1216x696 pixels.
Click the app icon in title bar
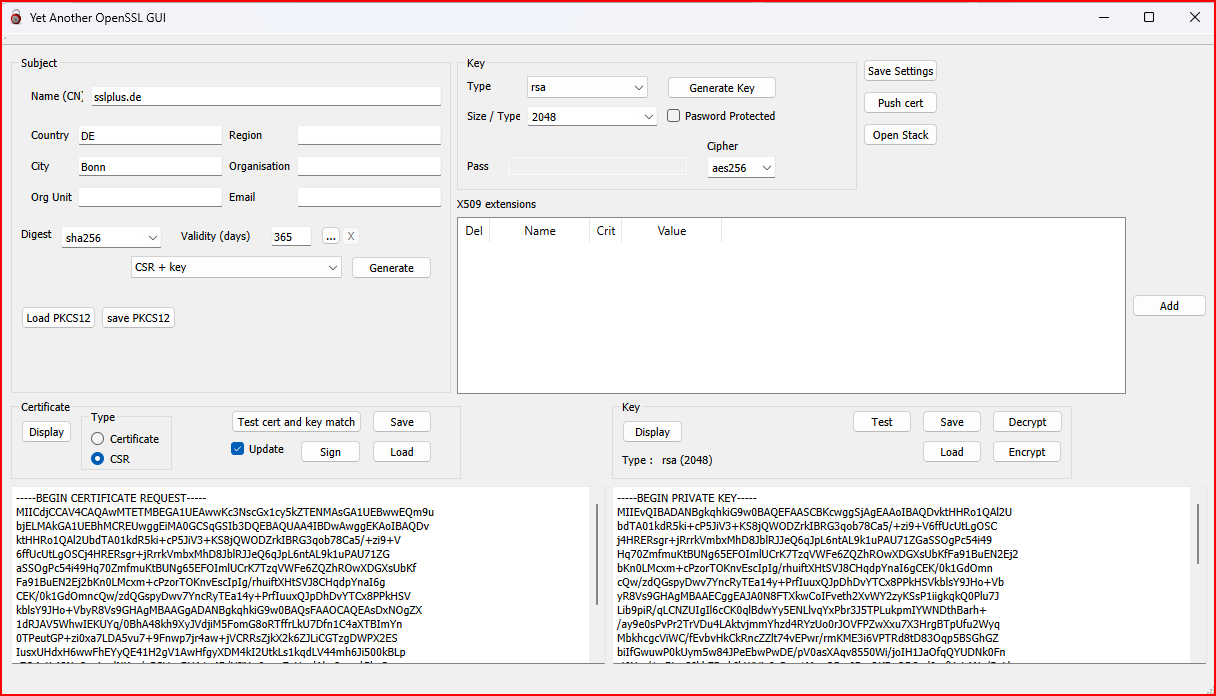16,17
